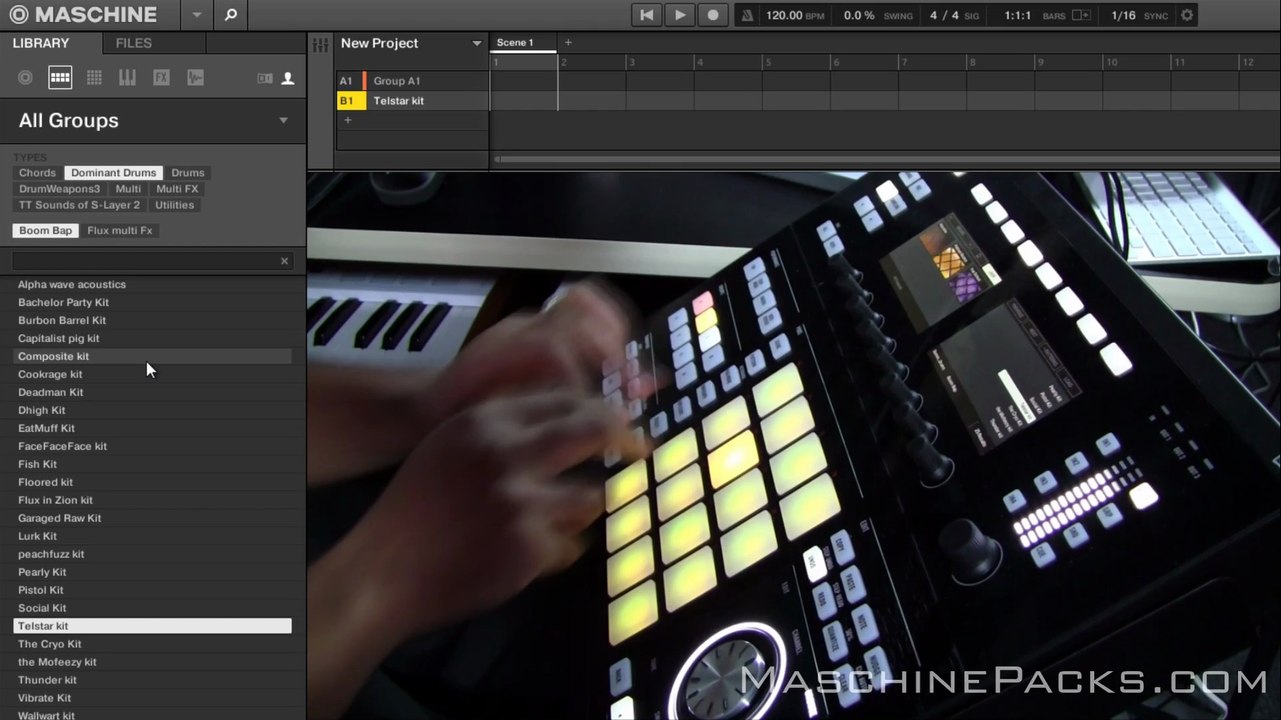1281x720 pixels.
Task: Select FaceFaceFace kit in the list
Action: point(152,447)
